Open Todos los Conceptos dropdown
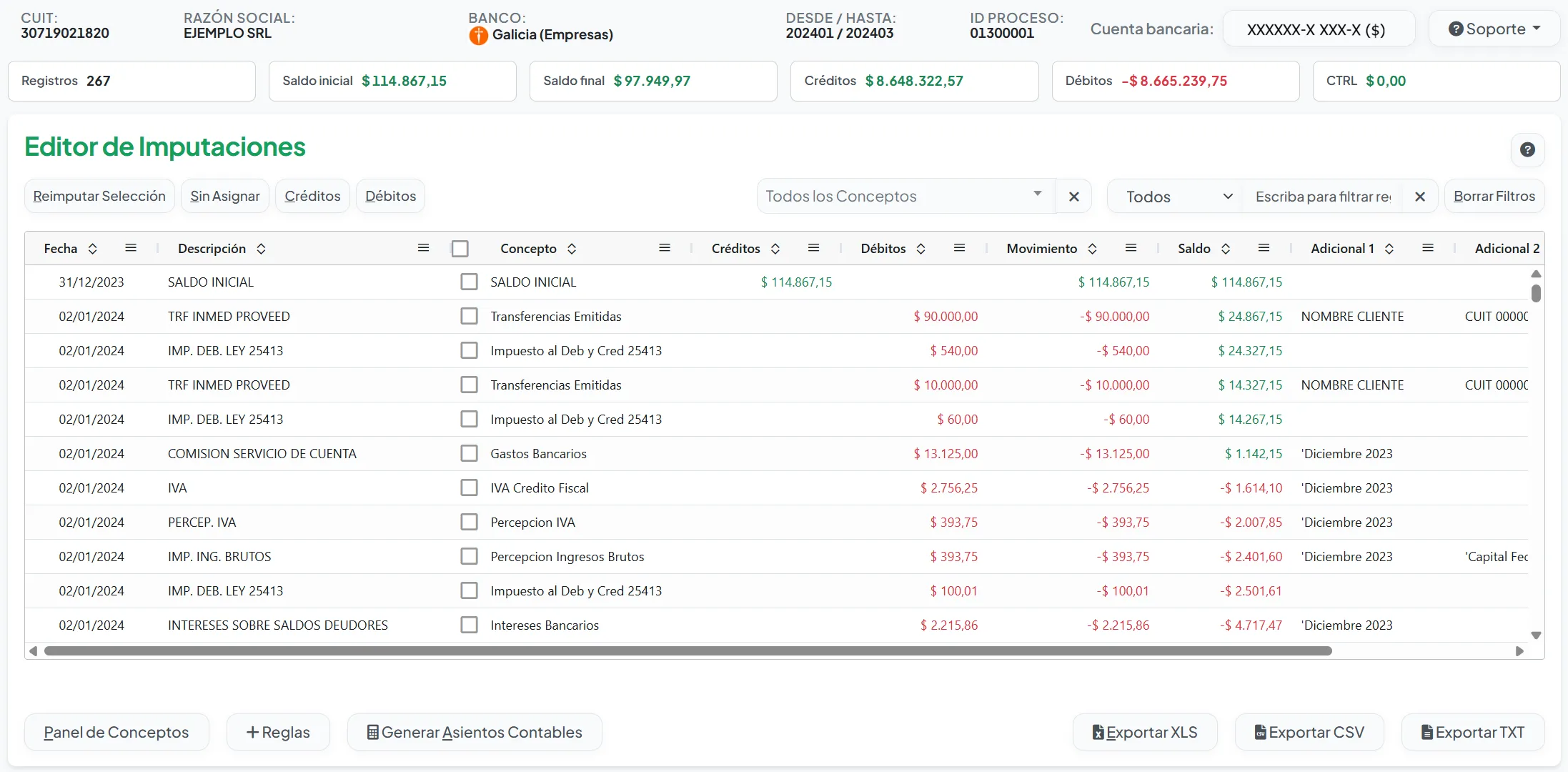Viewport: 1568px width, 772px height. 906,197
